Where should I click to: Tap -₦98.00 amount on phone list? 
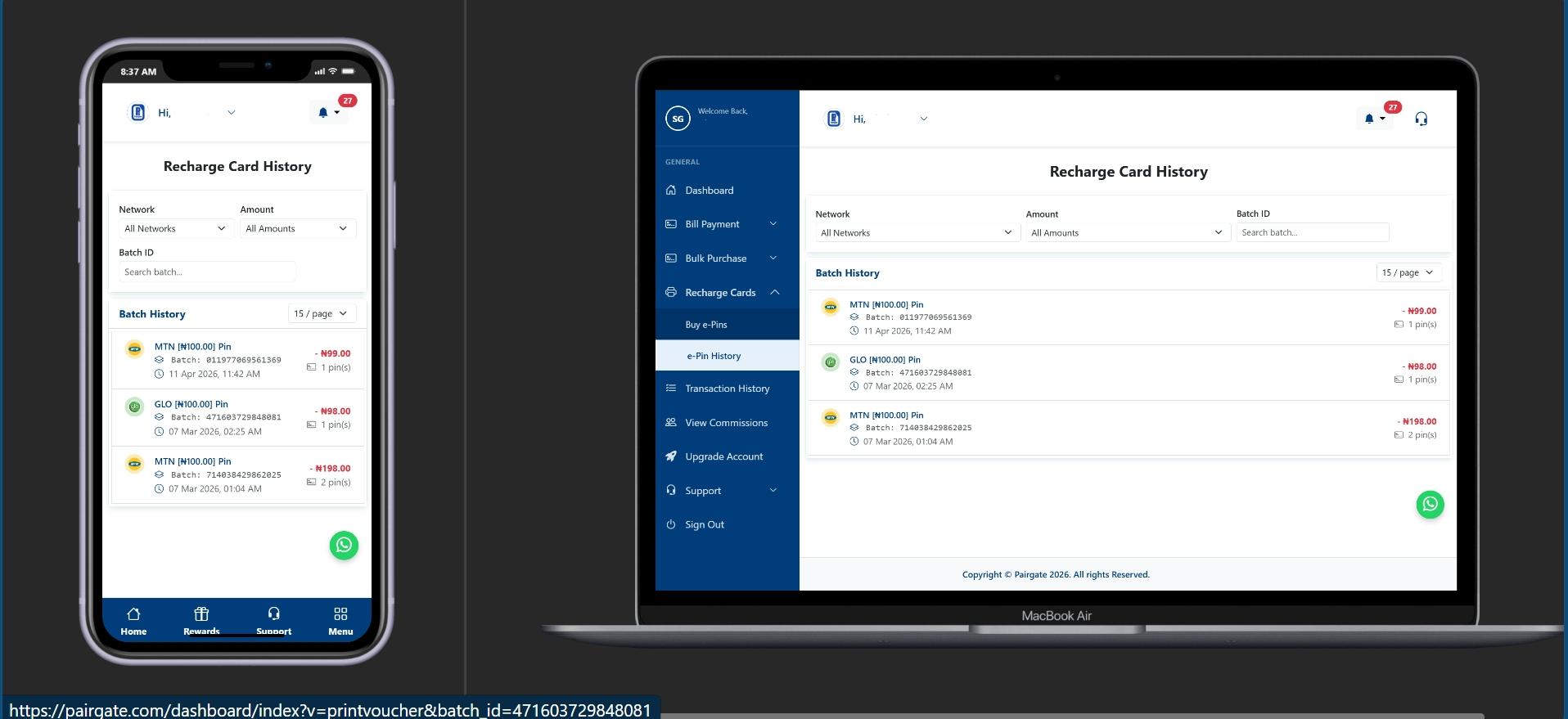[x=333, y=411]
